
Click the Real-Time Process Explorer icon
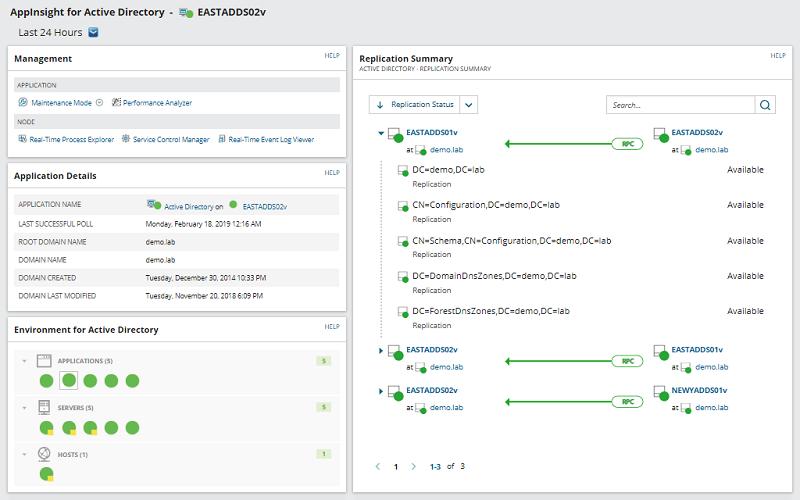click(x=22, y=139)
